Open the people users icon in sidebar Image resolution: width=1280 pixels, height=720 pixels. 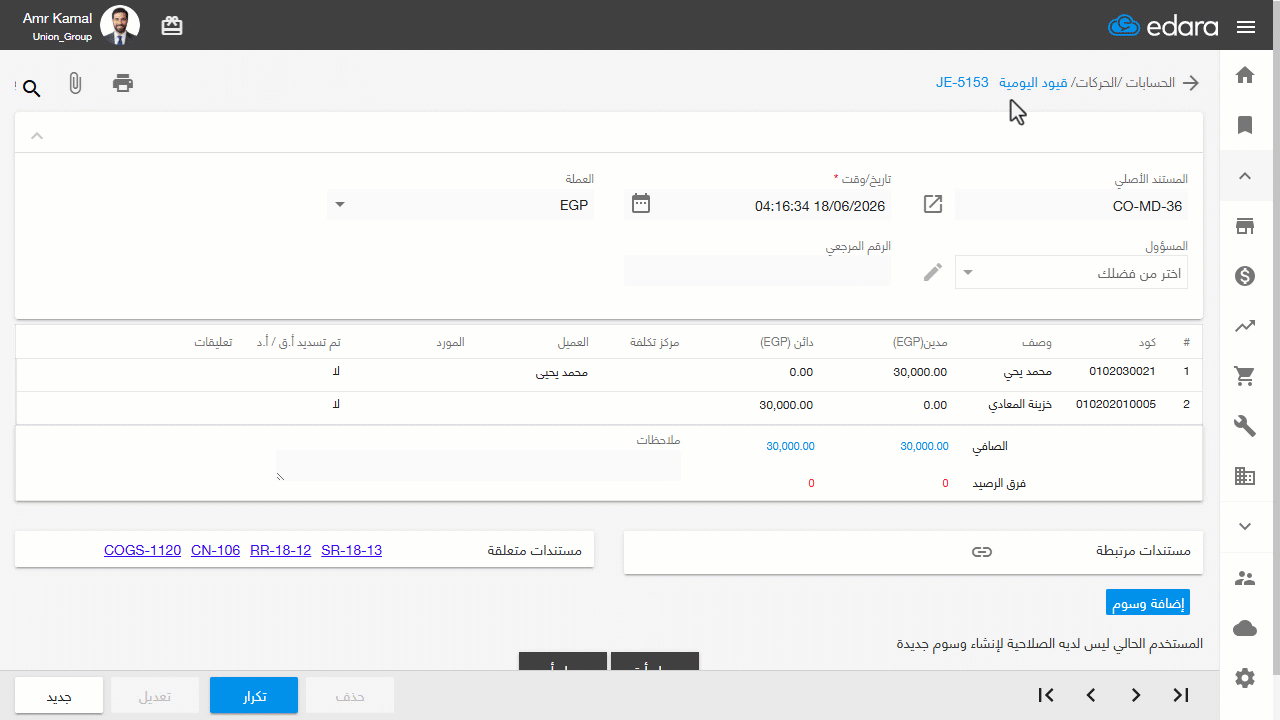[1245, 578]
